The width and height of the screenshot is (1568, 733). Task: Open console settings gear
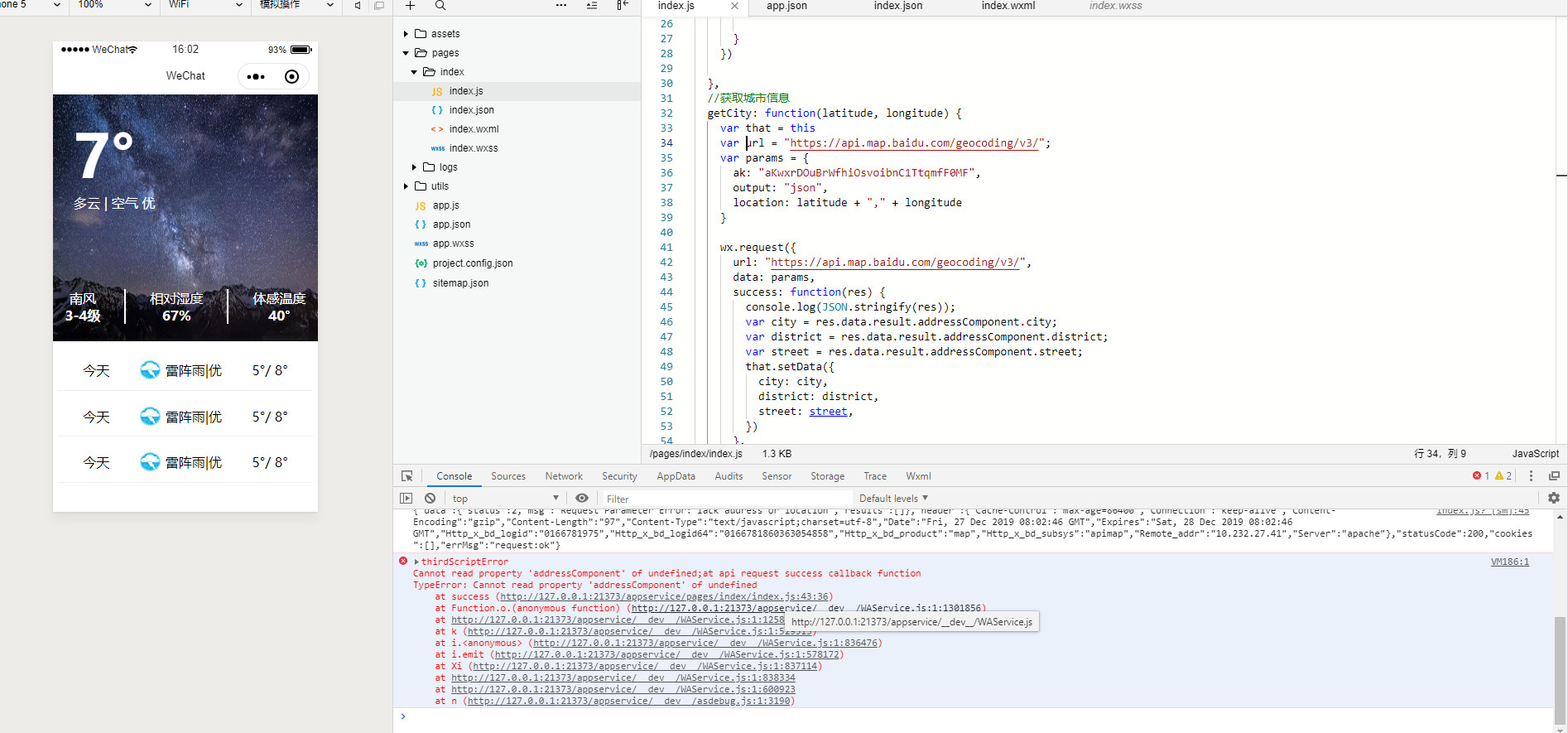click(x=1554, y=498)
